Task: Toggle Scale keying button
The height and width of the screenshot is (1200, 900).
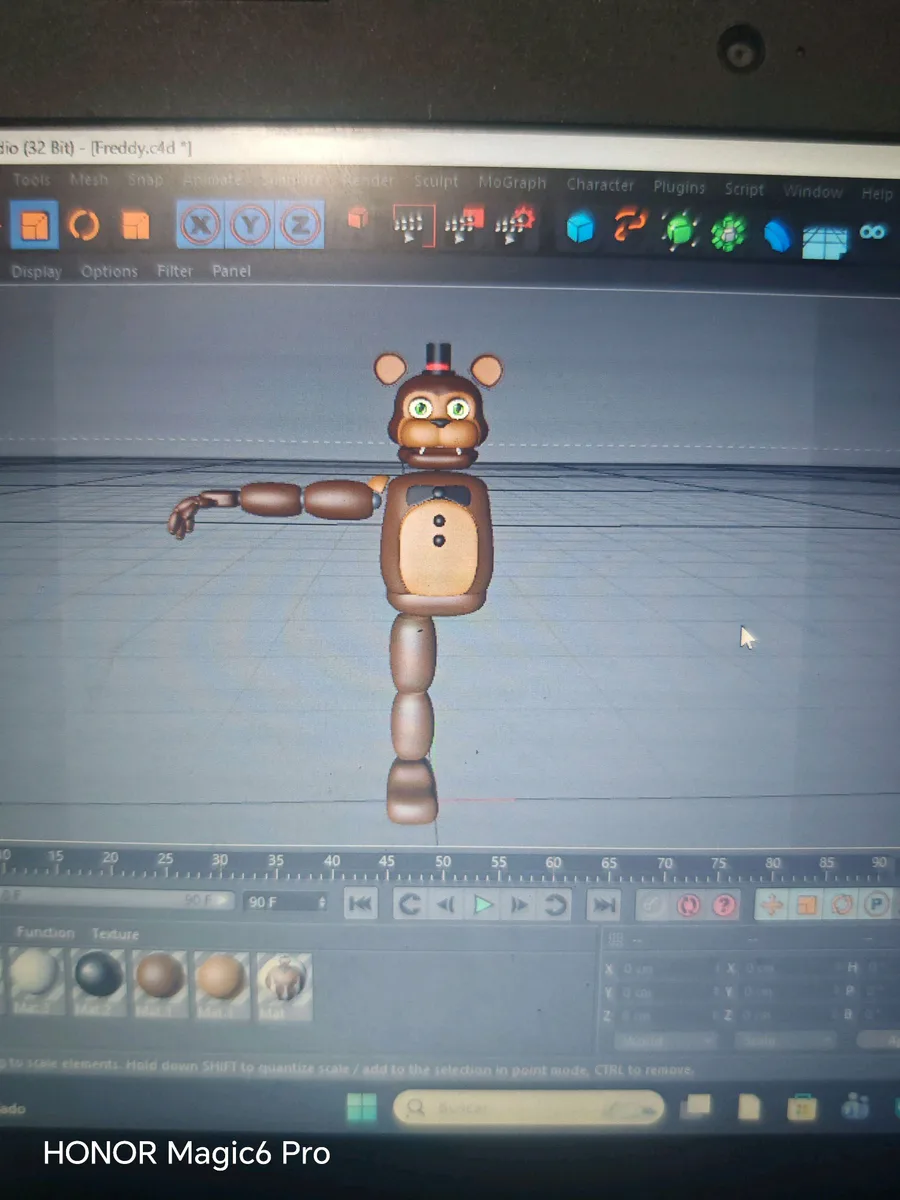Action: coord(806,905)
